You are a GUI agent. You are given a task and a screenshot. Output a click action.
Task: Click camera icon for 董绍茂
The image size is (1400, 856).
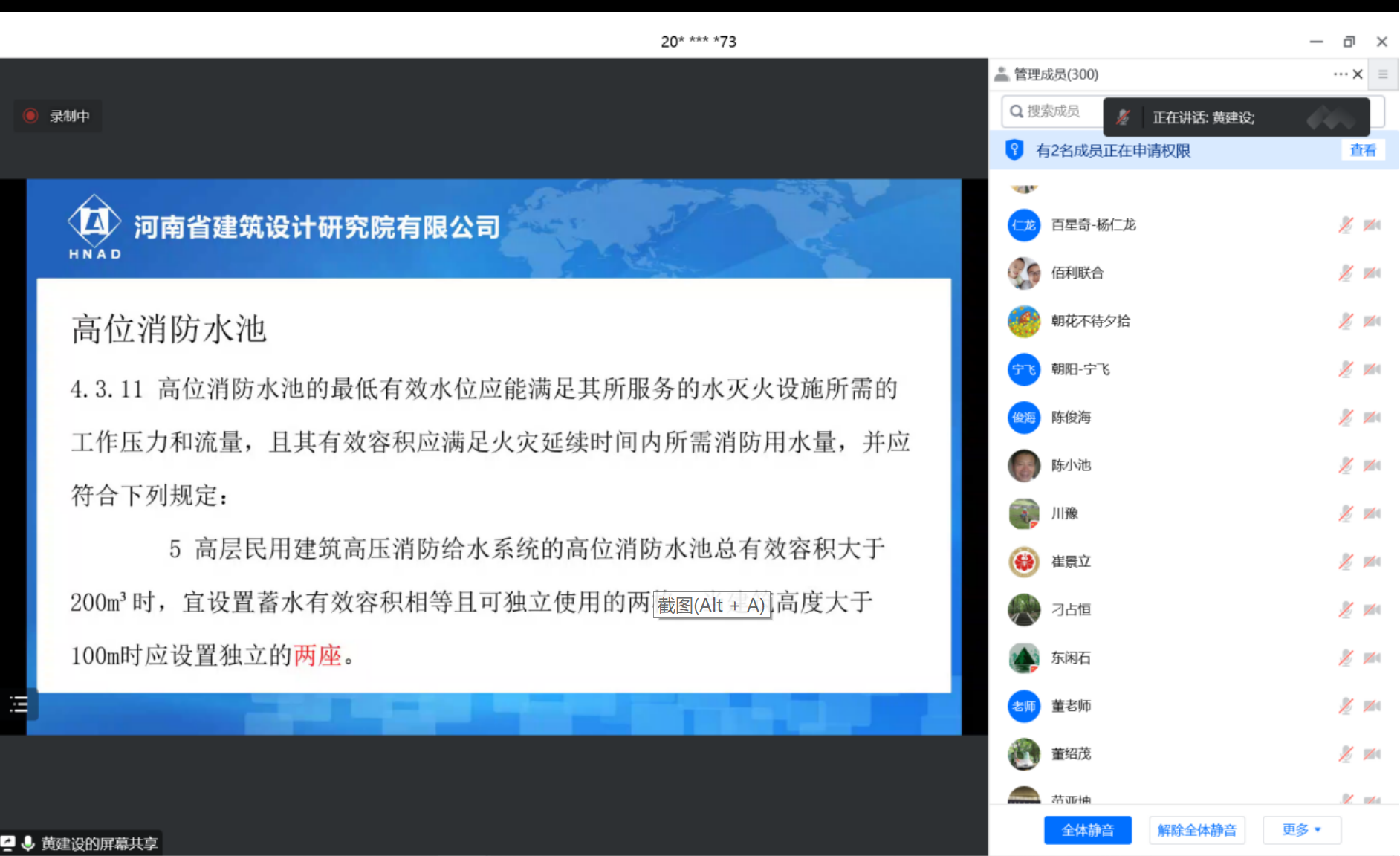click(1372, 753)
